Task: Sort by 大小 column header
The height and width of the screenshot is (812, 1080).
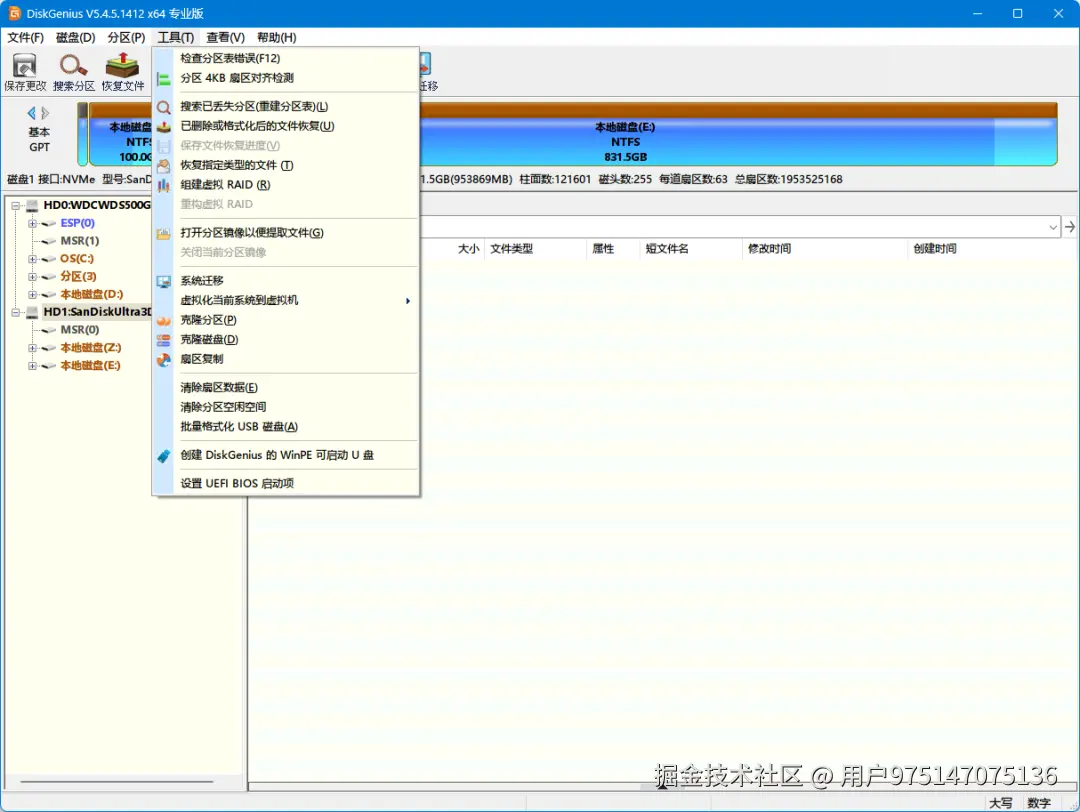Action: [x=468, y=249]
